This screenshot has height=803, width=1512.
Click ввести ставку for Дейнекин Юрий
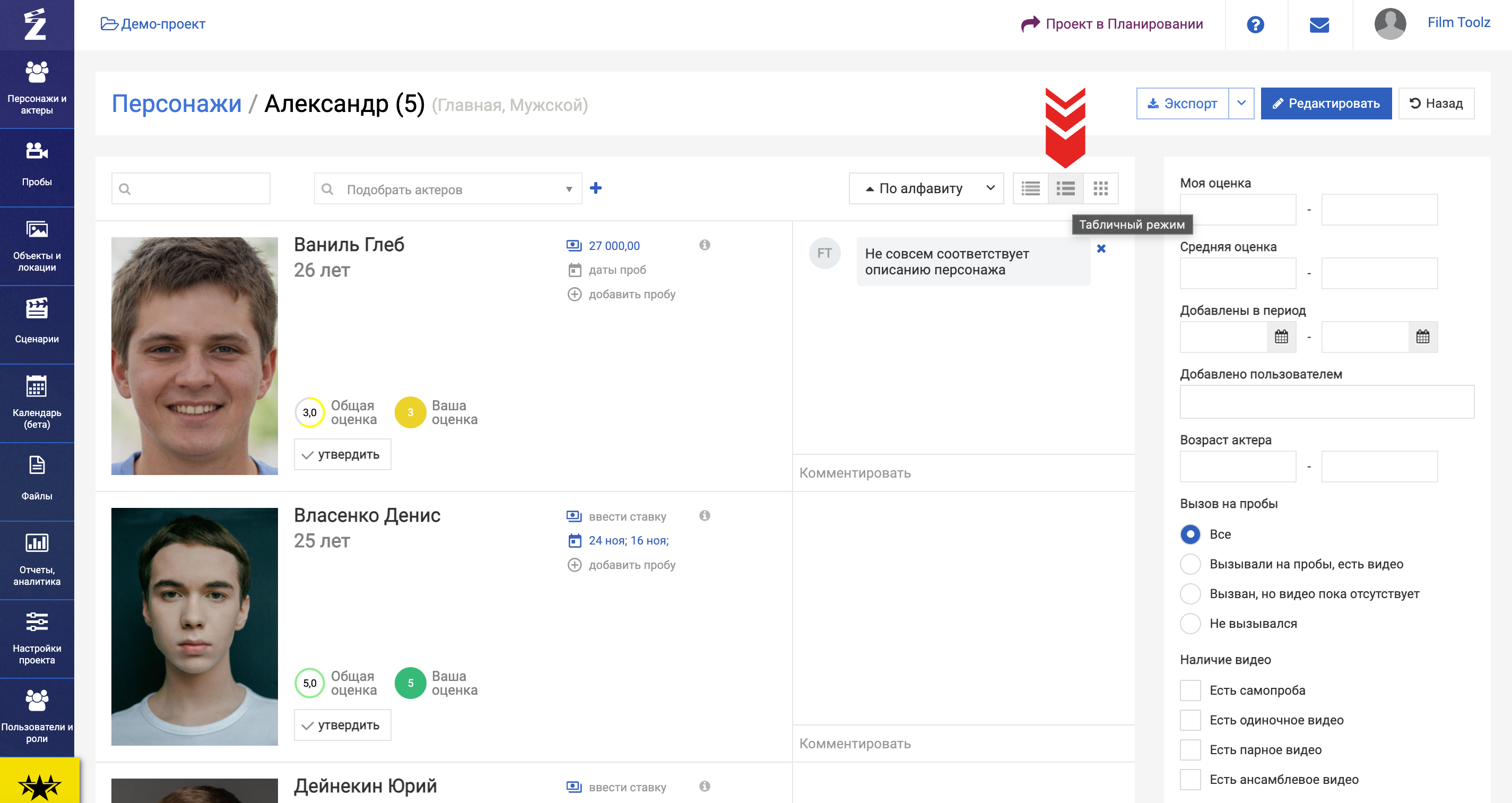click(x=627, y=787)
